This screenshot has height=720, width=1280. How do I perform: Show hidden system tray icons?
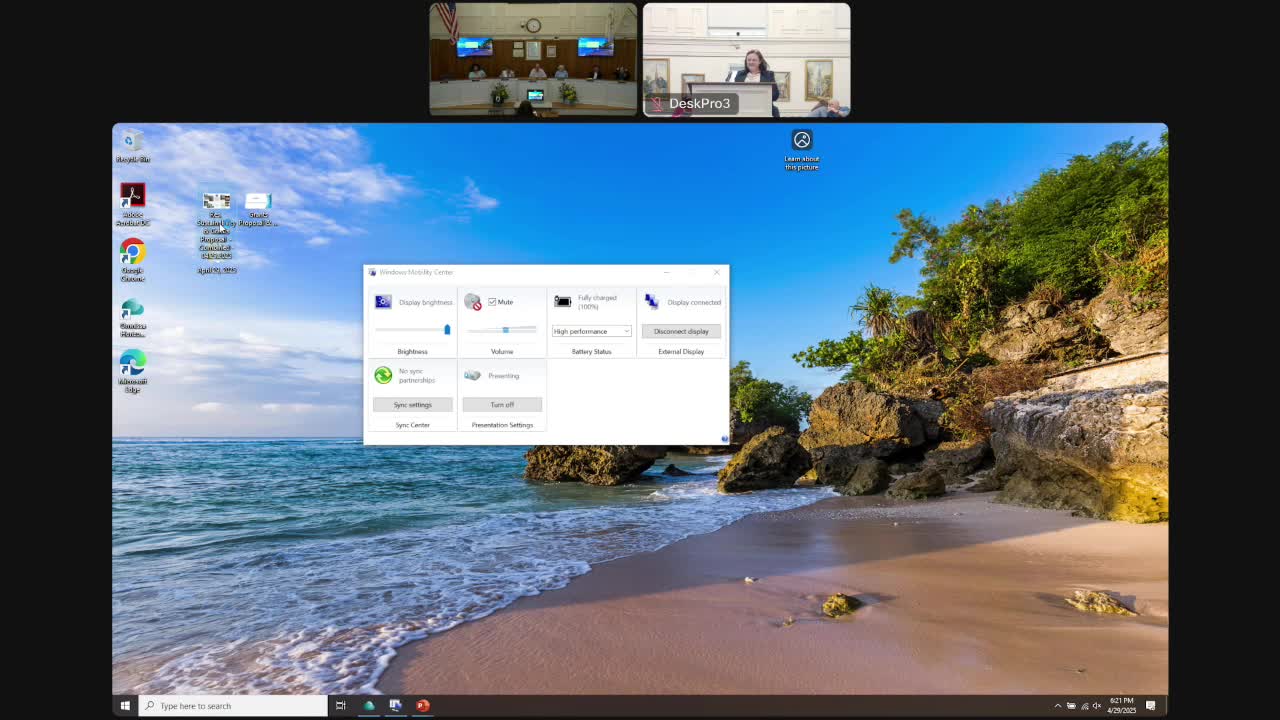(1058, 706)
